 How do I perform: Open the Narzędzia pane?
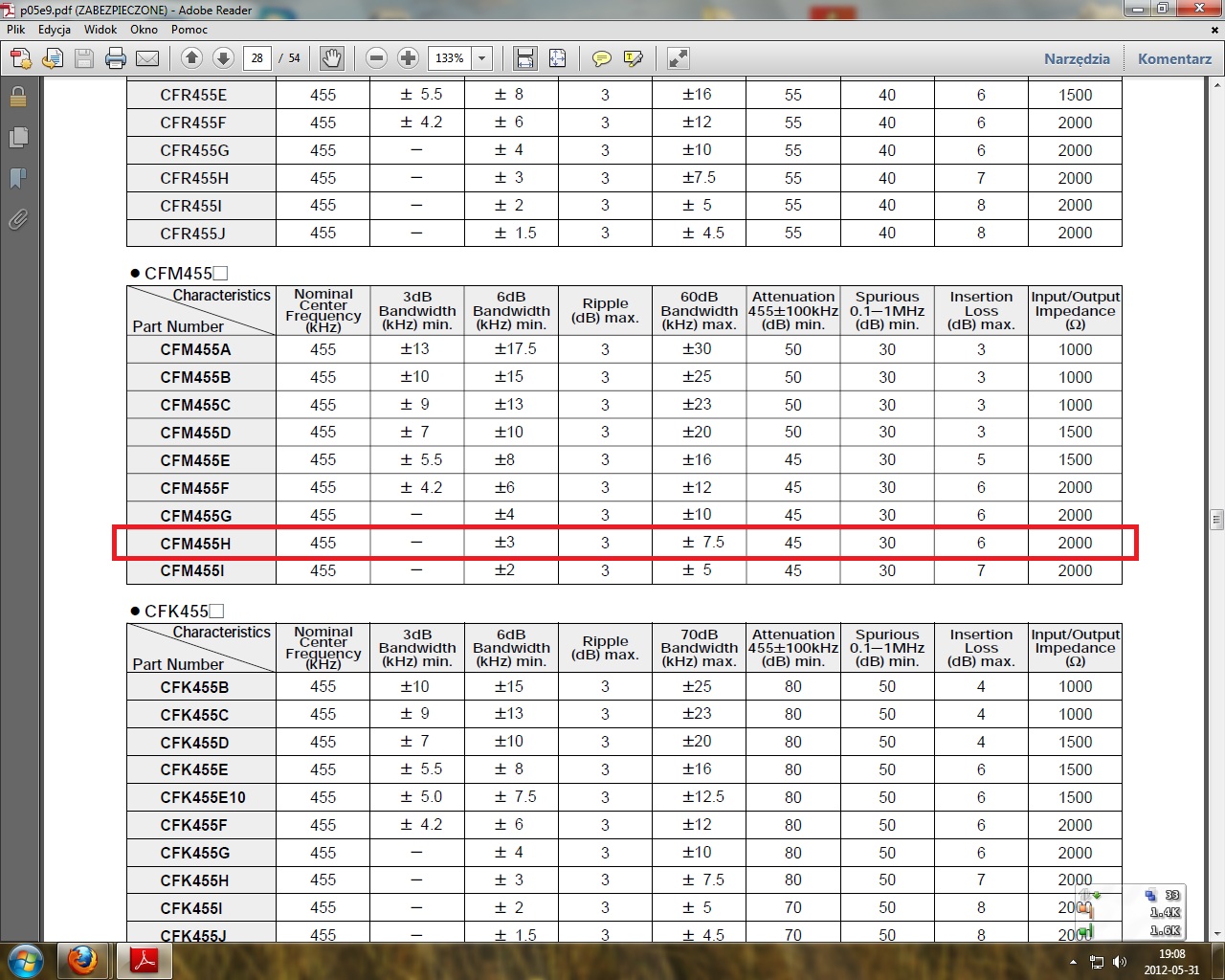coord(1077,59)
